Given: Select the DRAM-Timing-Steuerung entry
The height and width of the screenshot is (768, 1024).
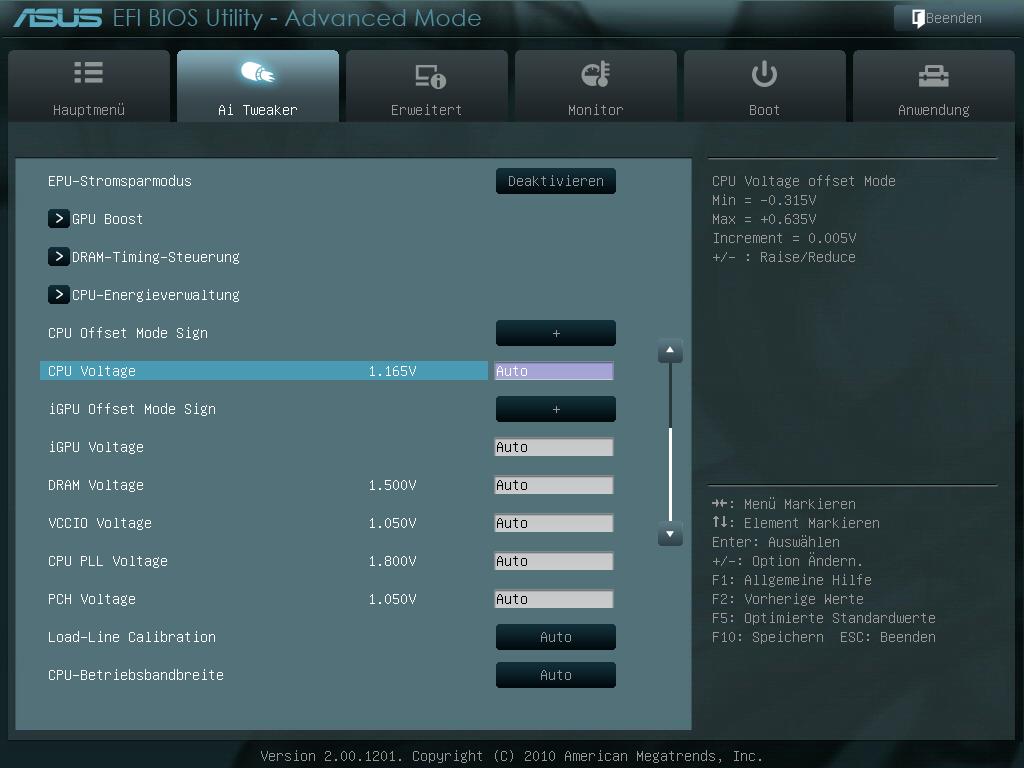Looking at the screenshot, I should [155, 257].
